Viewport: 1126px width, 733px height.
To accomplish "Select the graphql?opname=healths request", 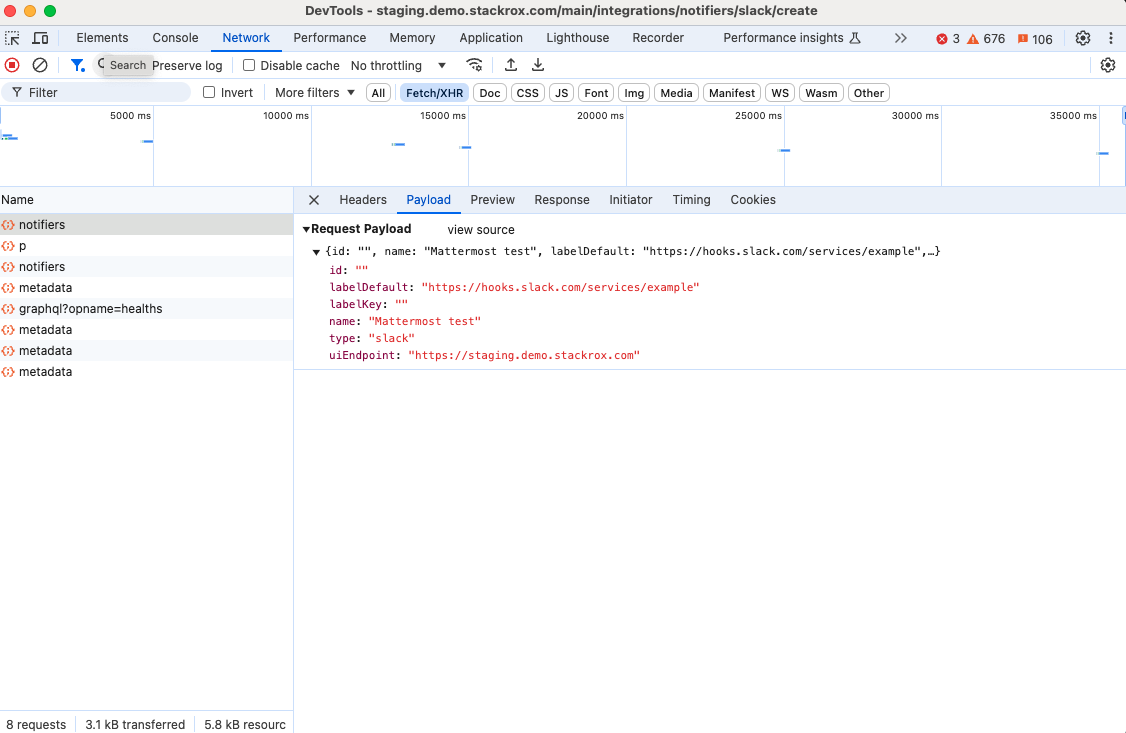I will click(x=90, y=309).
